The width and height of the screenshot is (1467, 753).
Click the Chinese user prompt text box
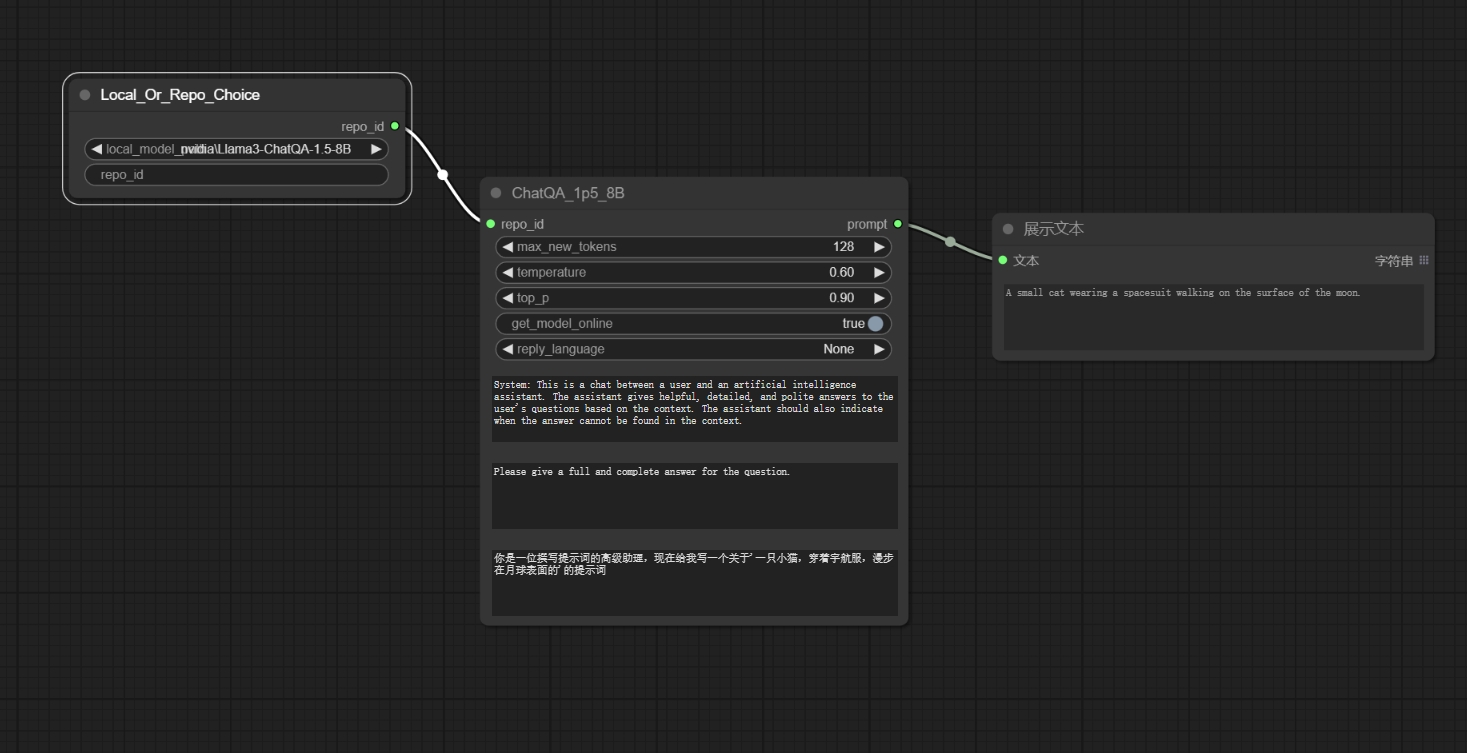pyautogui.click(x=694, y=582)
